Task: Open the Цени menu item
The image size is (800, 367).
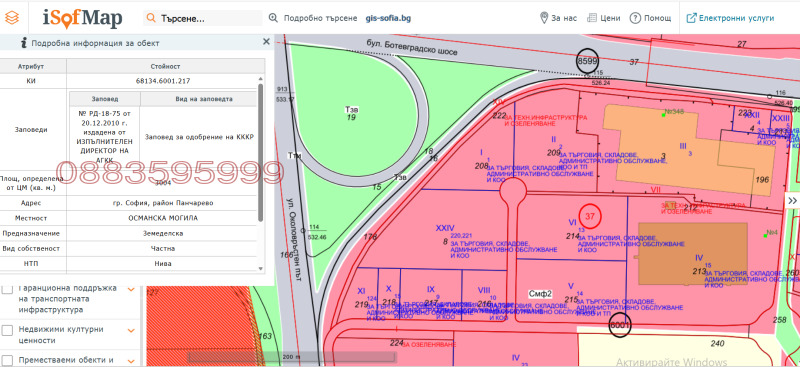Action: coord(610,18)
